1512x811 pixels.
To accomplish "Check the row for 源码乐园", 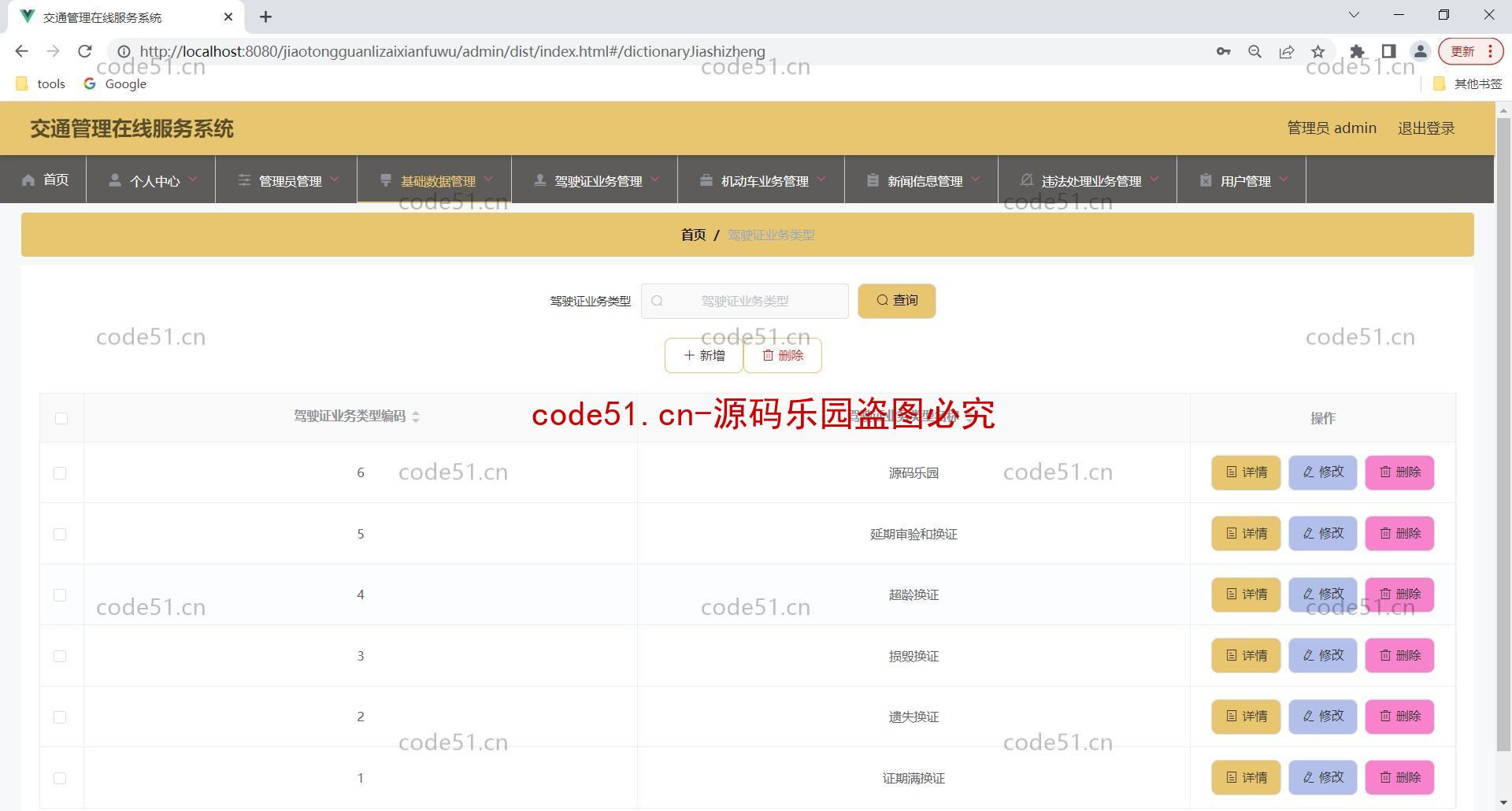I will (60, 473).
